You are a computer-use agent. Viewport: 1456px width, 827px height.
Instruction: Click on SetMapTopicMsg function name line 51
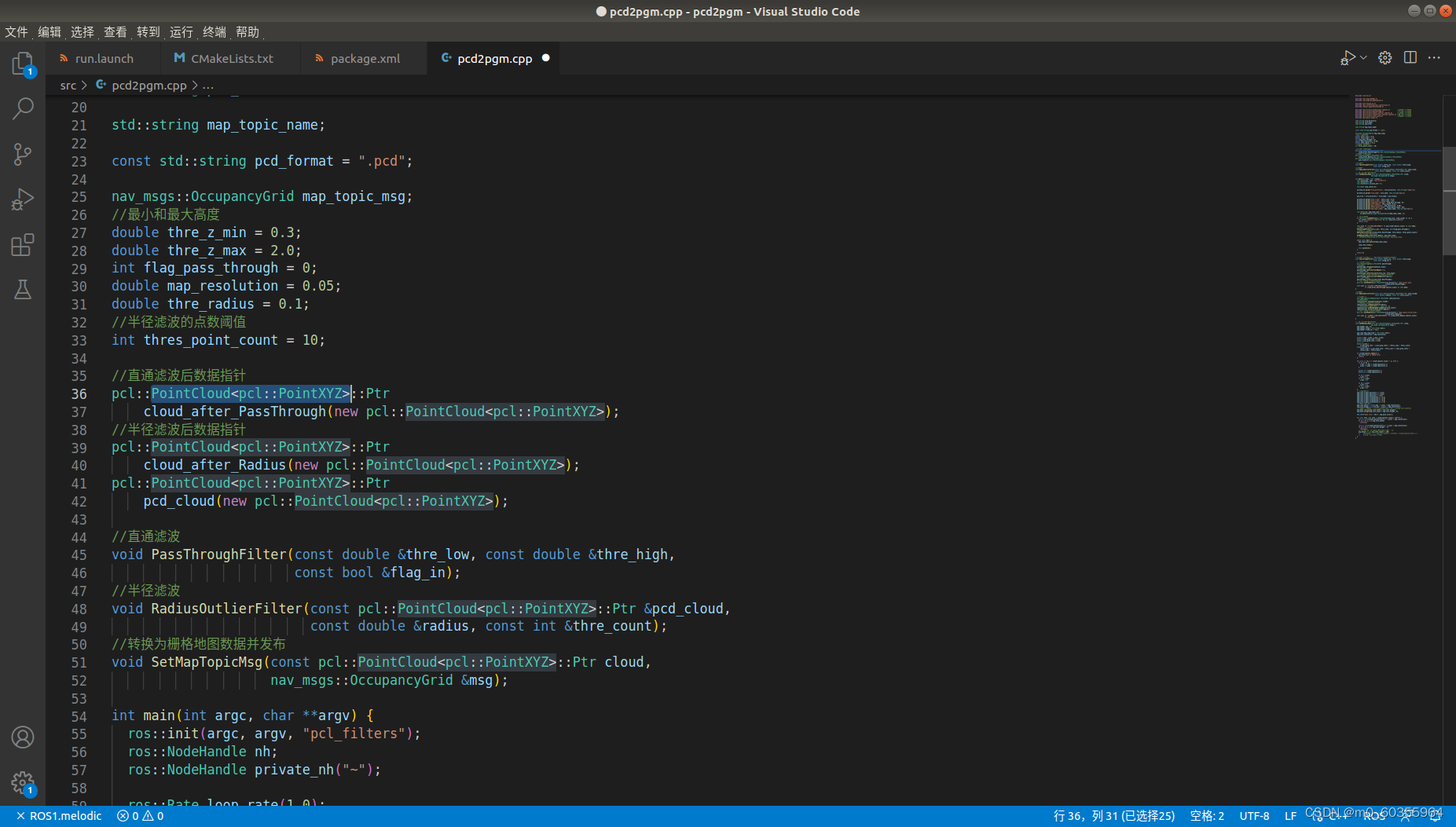(207, 662)
